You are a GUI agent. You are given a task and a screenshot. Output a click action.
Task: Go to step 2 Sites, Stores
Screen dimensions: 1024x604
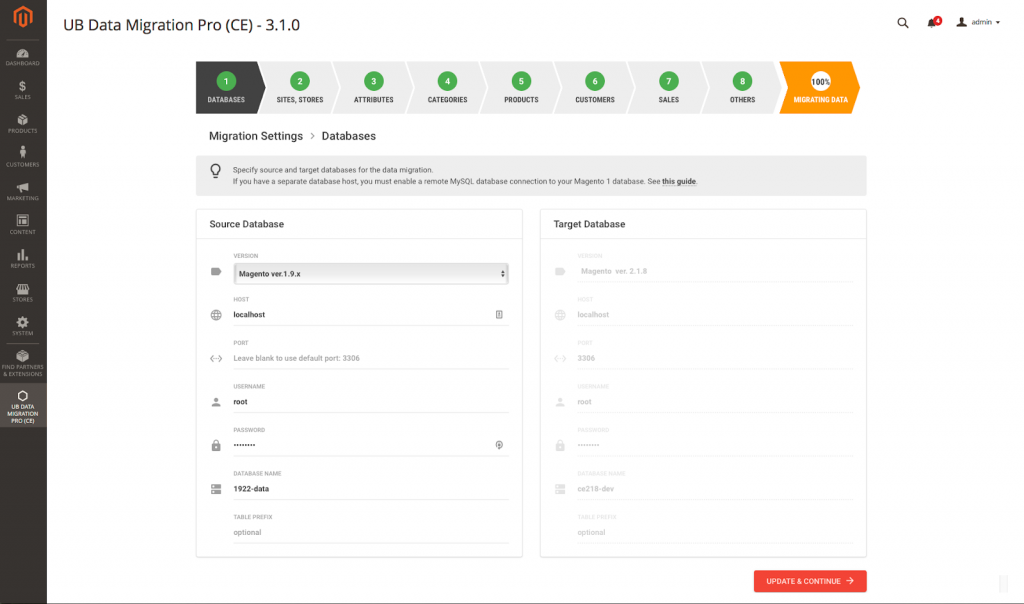pyautogui.click(x=299, y=88)
